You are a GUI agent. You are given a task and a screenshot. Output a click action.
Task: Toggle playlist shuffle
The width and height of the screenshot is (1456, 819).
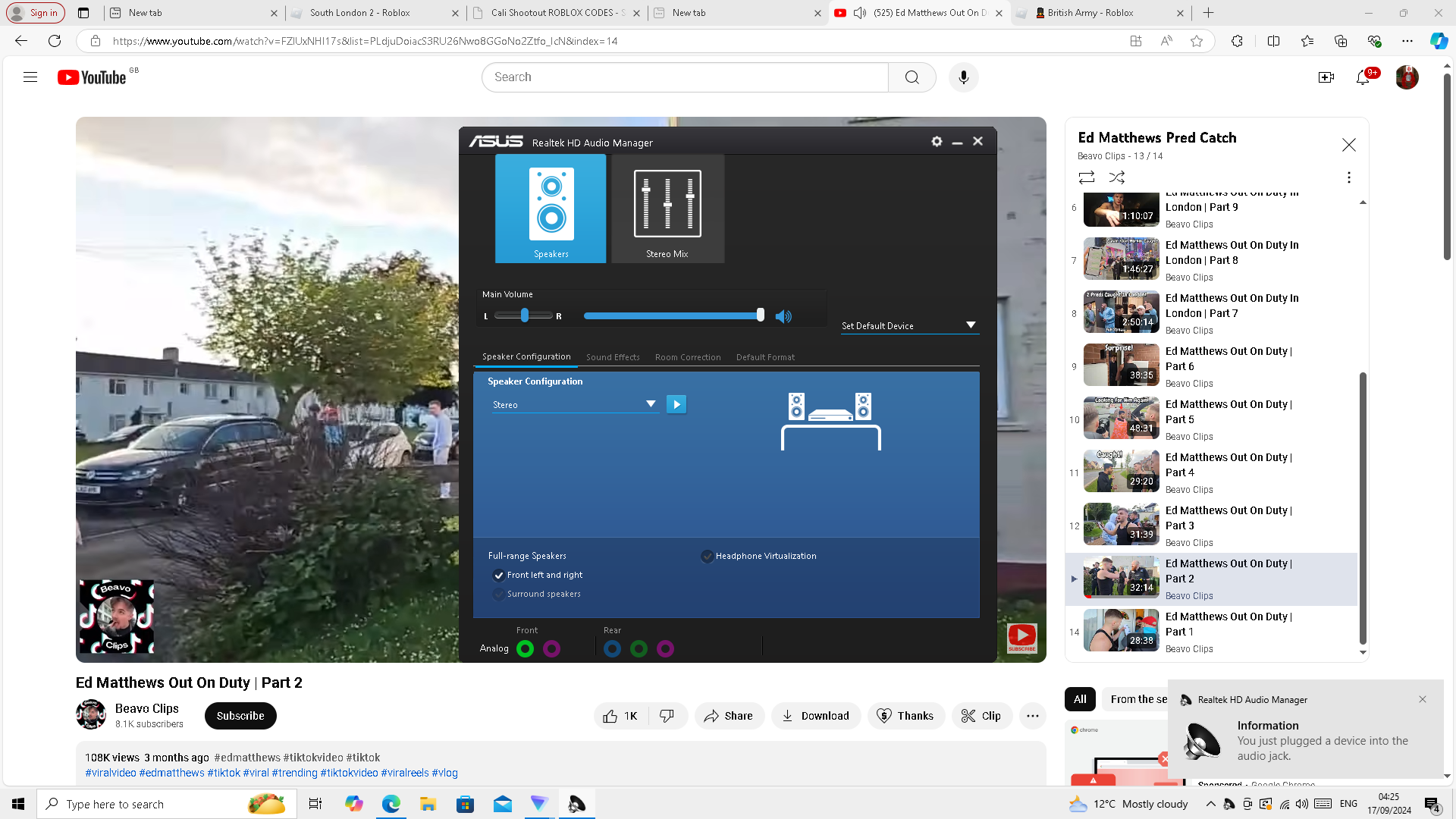click(1117, 177)
